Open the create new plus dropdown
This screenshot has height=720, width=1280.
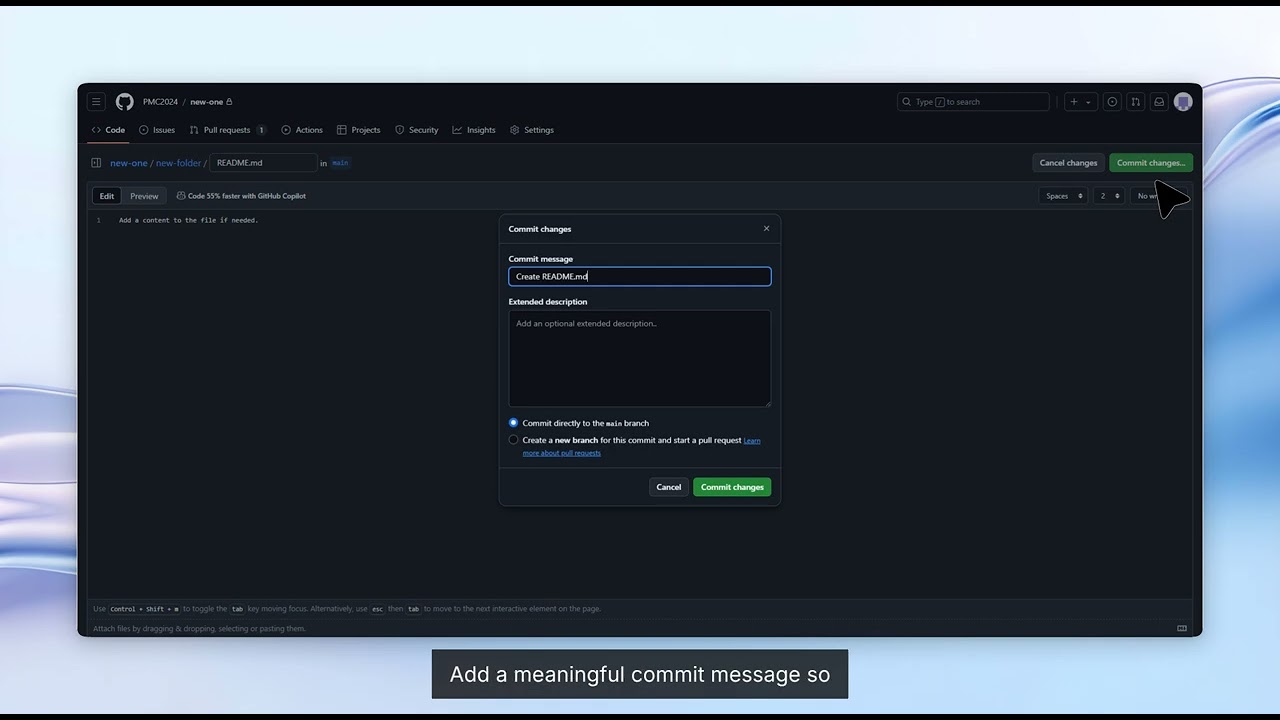[x=1080, y=102]
